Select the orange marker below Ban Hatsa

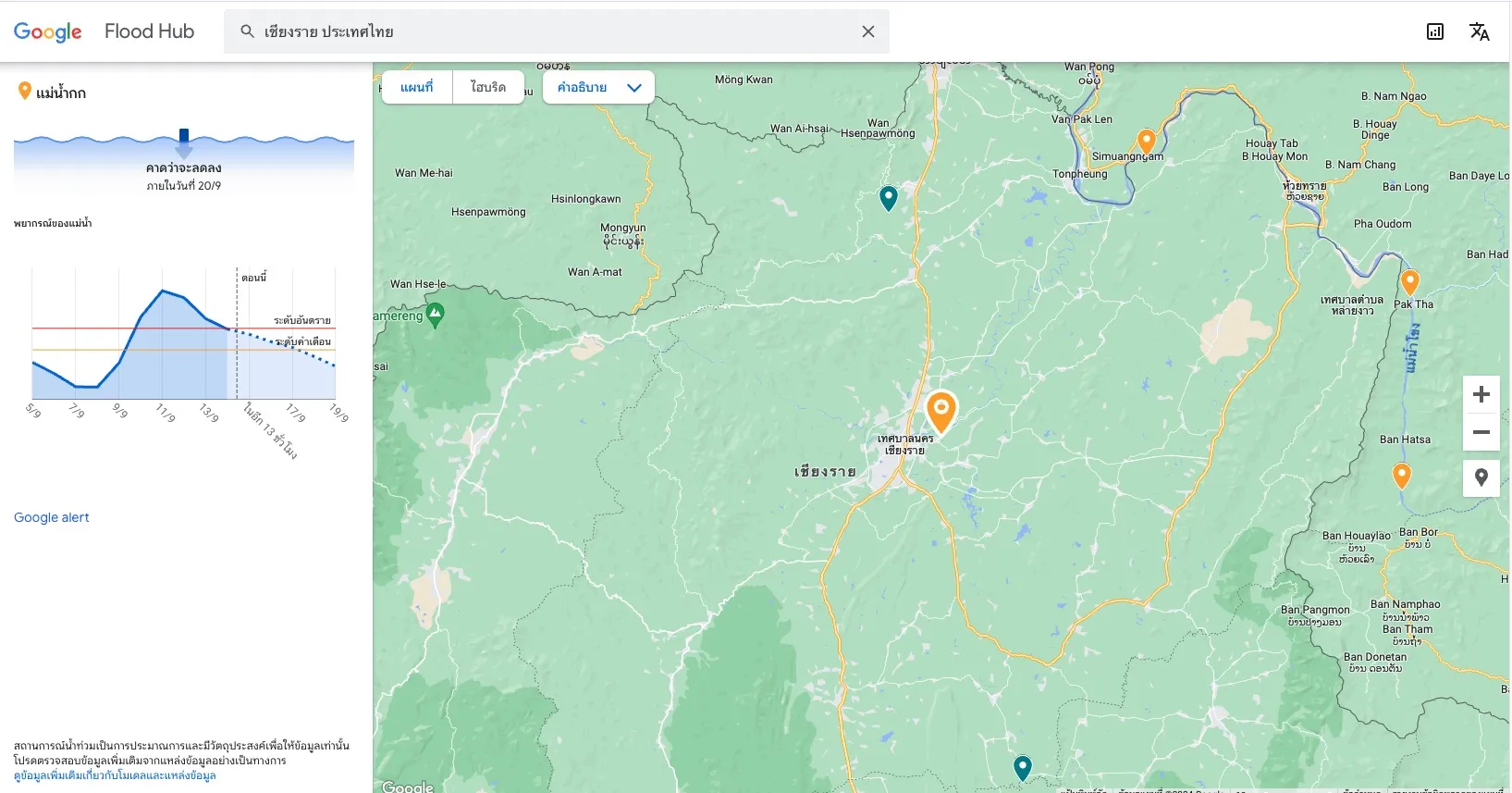click(1402, 476)
